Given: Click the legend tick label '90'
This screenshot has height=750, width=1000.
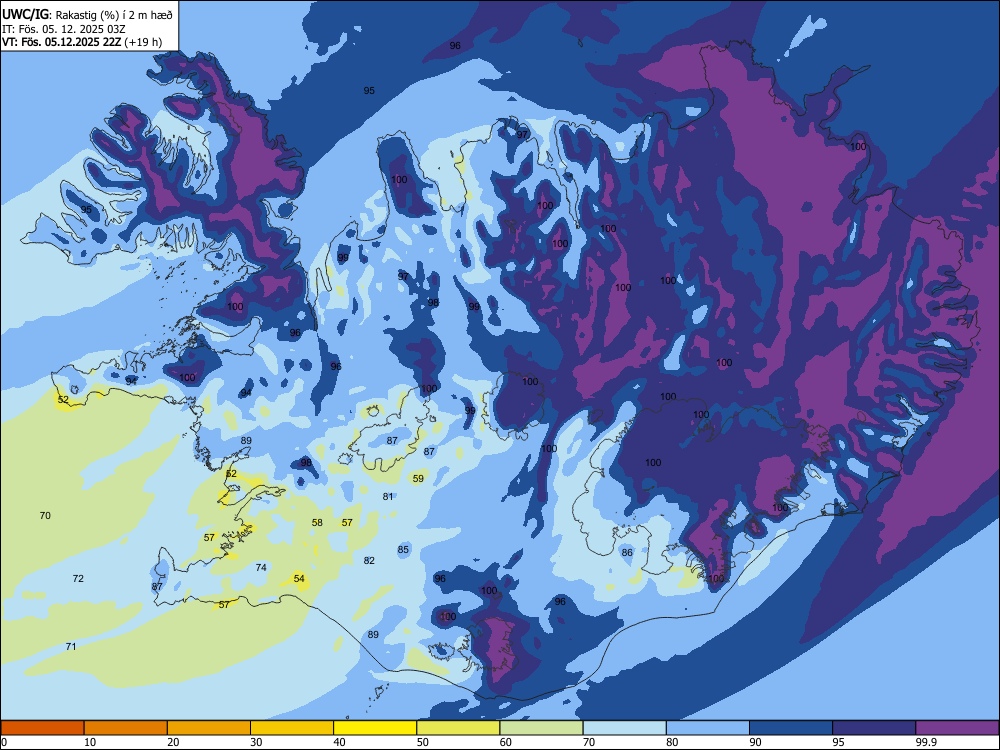Looking at the screenshot, I should pyautogui.click(x=755, y=742).
